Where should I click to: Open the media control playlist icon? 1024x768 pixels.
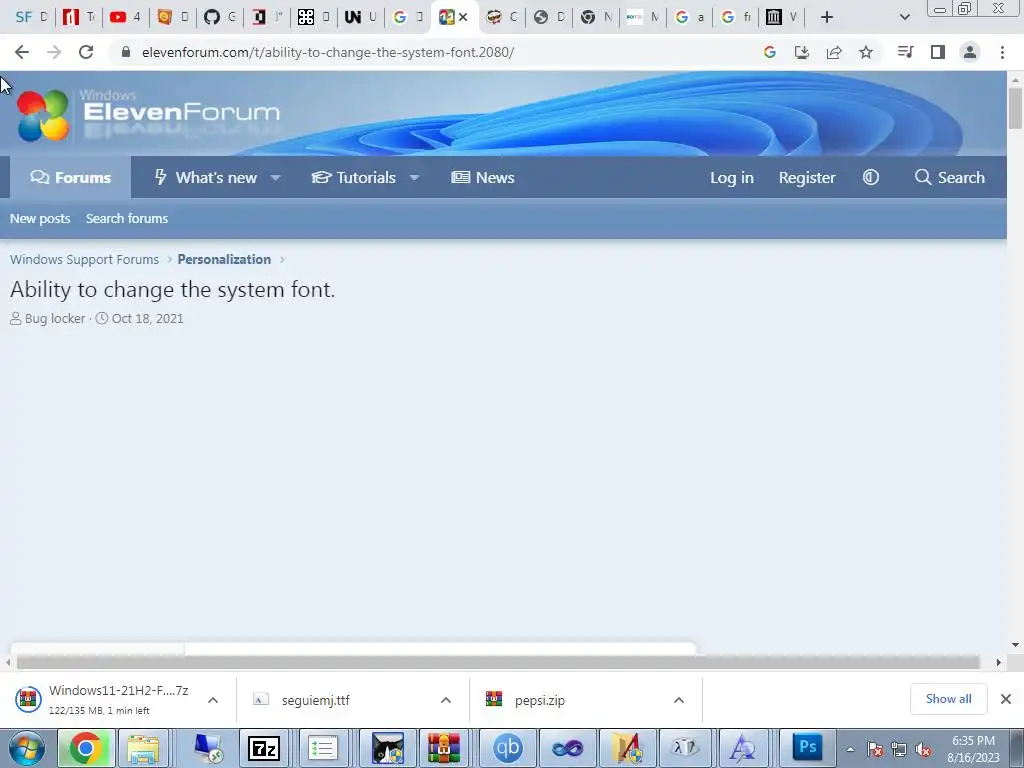click(x=905, y=52)
